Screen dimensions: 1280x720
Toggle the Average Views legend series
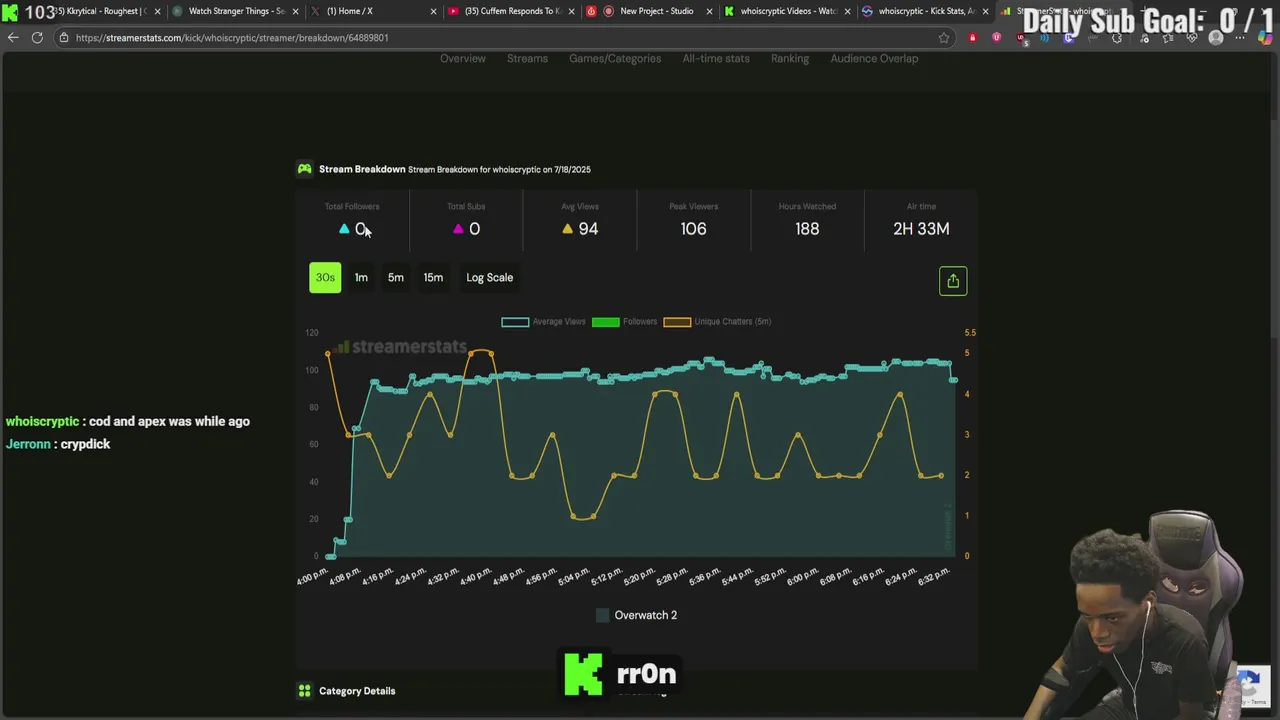pos(543,322)
